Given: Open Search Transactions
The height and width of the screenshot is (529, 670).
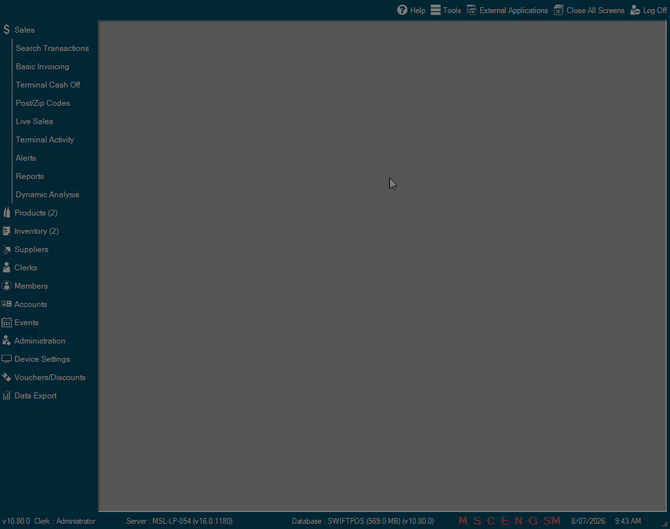Looking at the screenshot, I should point(52,48).
